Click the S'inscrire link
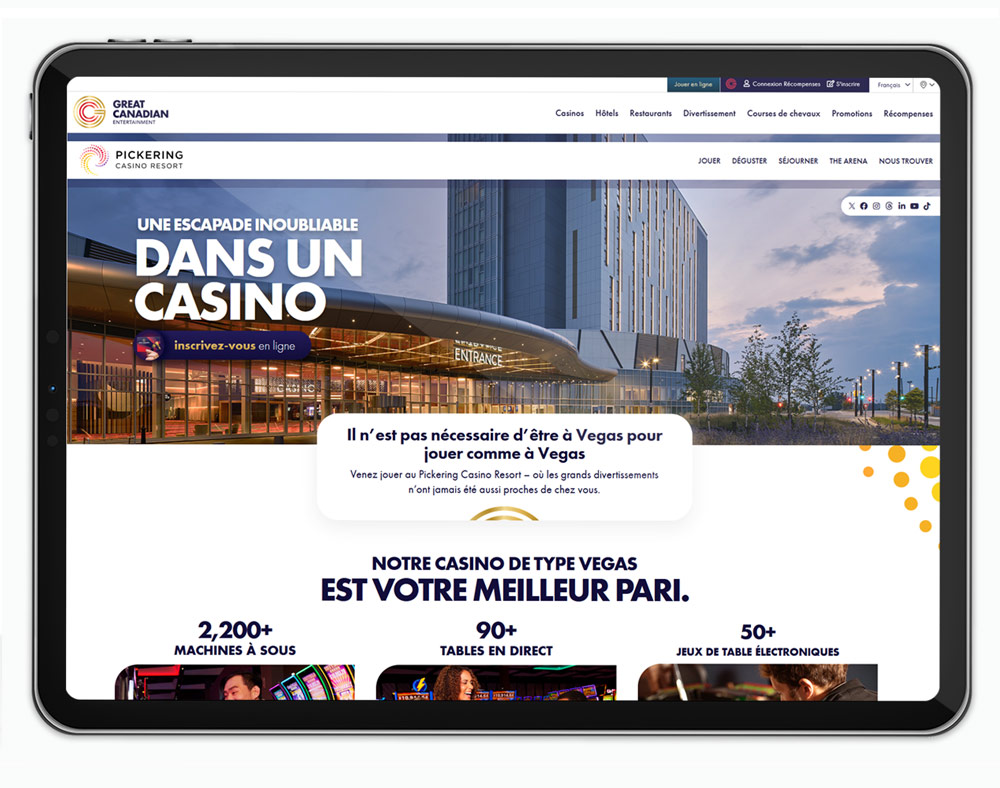Viewport: 1000px width, 788px height. (x=843, y=84)
